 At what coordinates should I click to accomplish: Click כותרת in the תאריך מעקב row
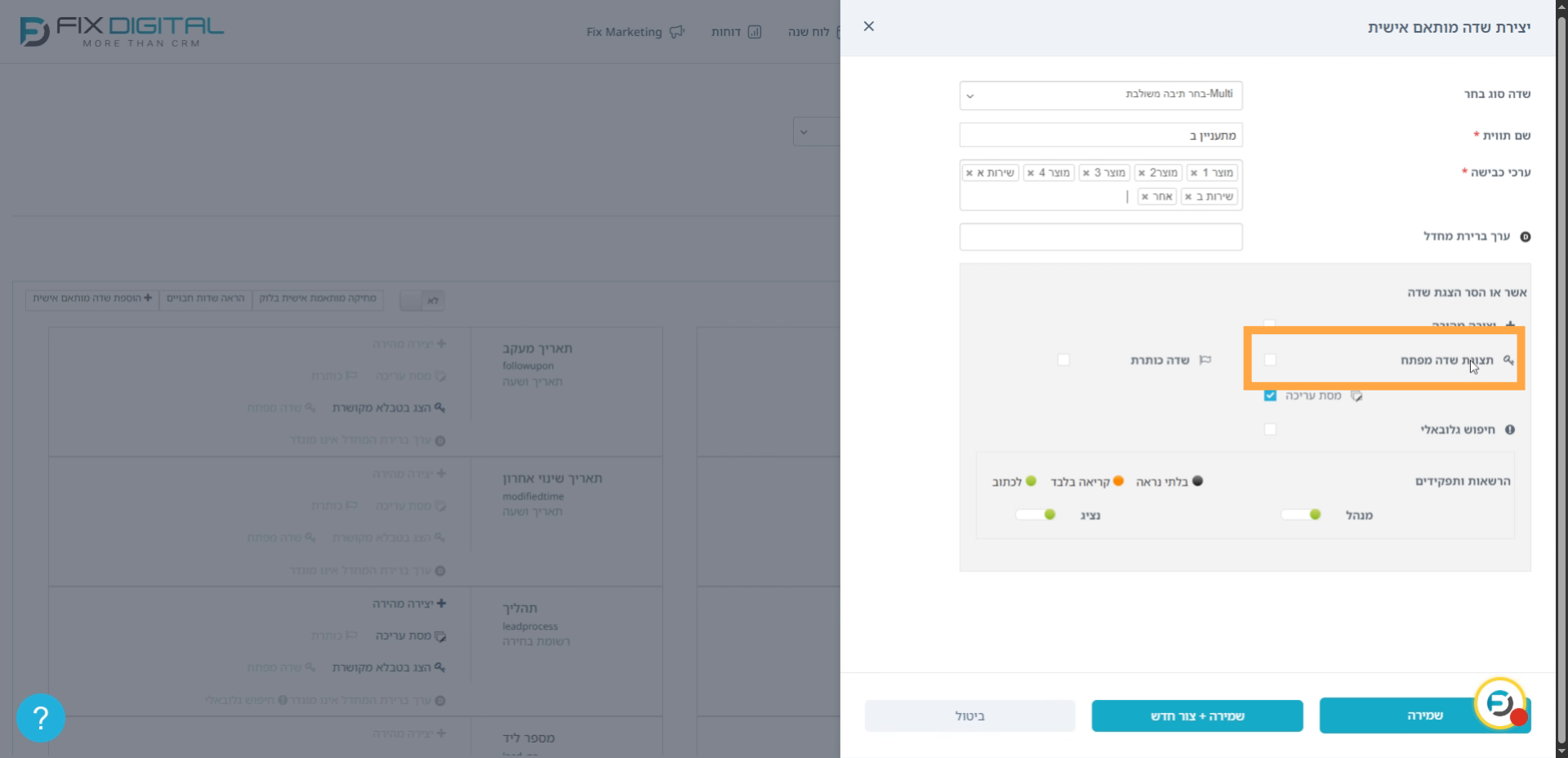click(334, 376)
